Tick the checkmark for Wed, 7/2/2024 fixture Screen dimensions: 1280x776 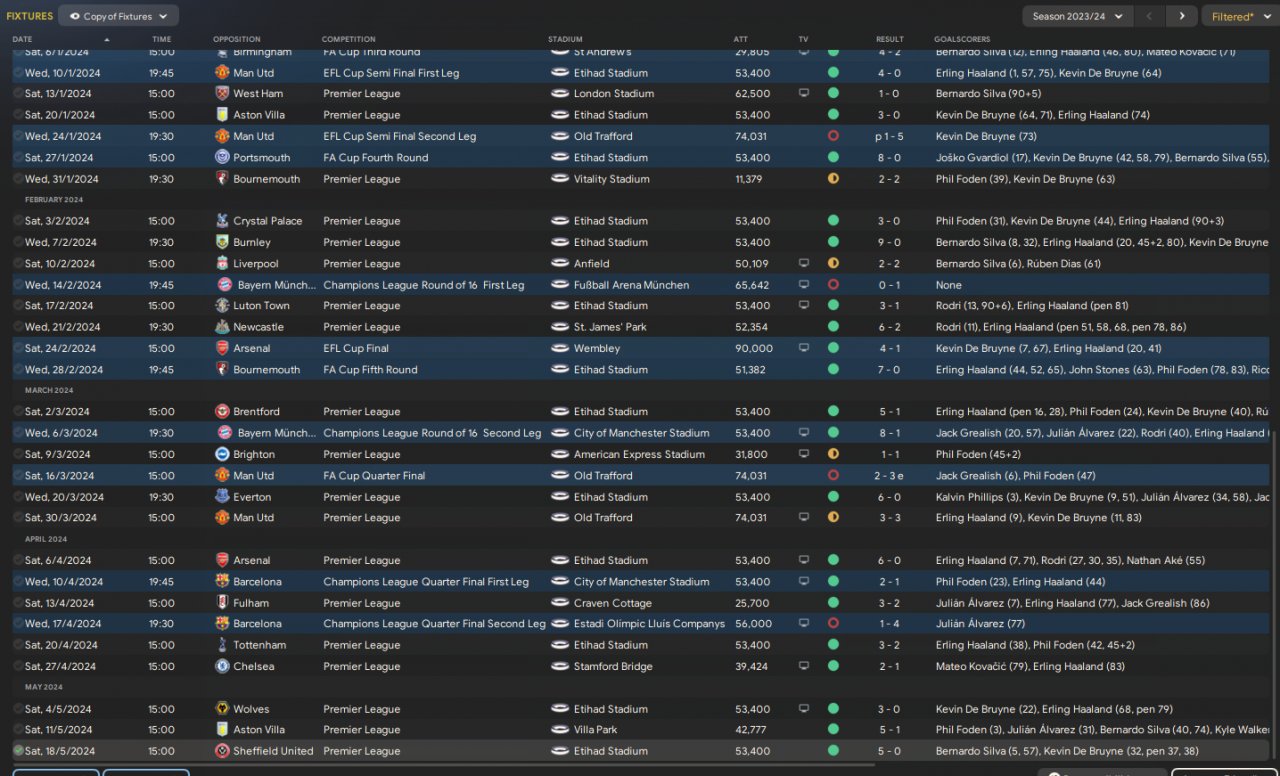(x=18, y=242)
